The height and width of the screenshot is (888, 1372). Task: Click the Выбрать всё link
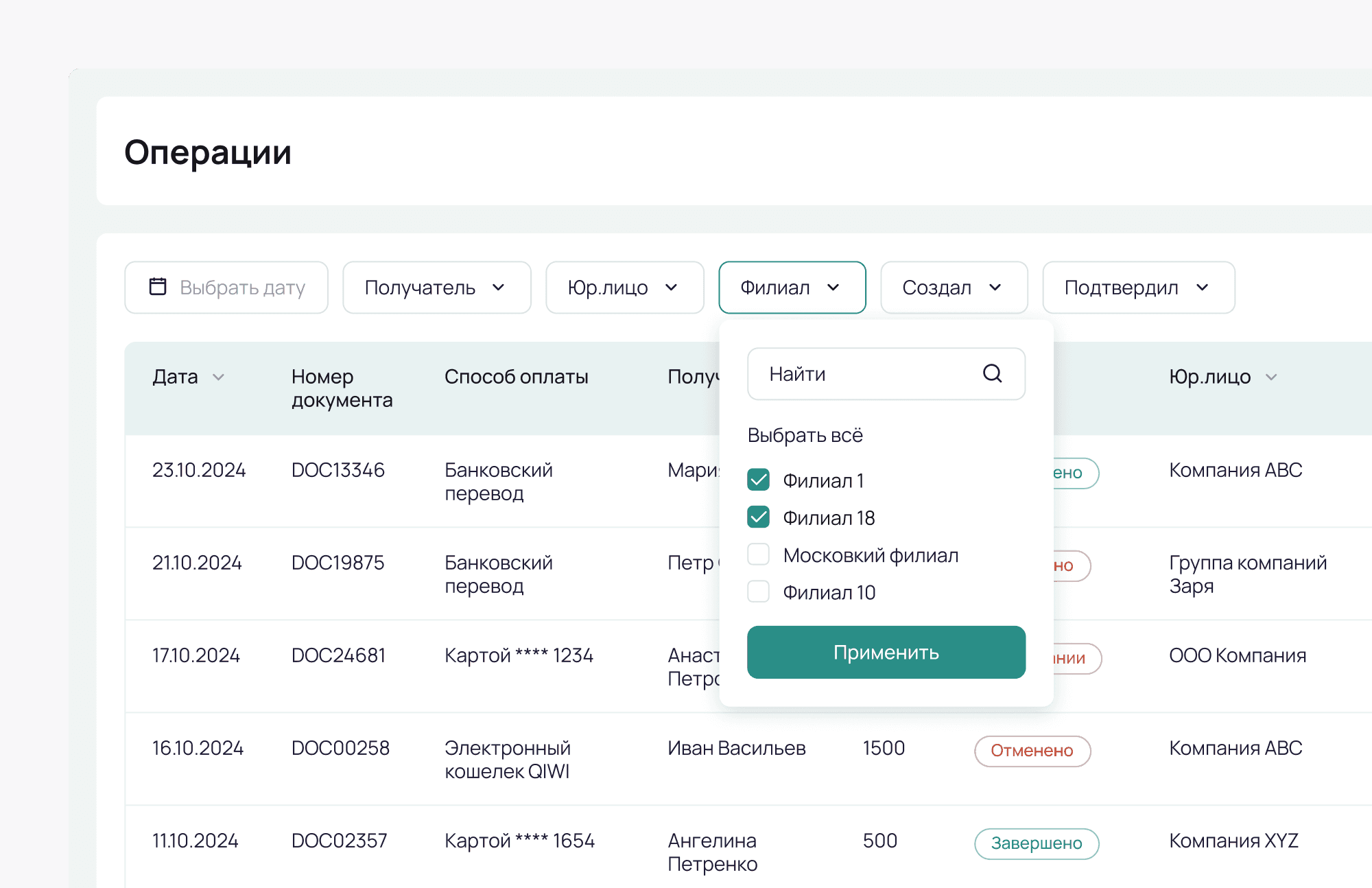(x=805, y=435)
